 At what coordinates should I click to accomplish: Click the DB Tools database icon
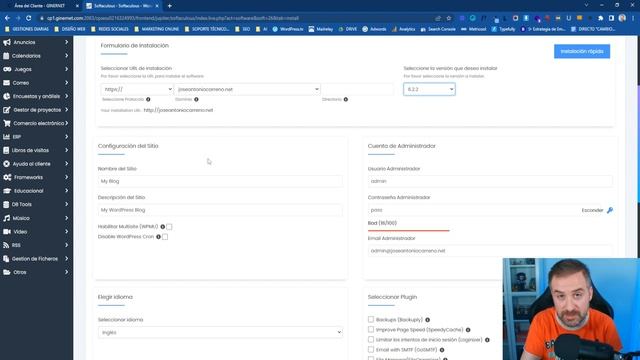point(6,204)
